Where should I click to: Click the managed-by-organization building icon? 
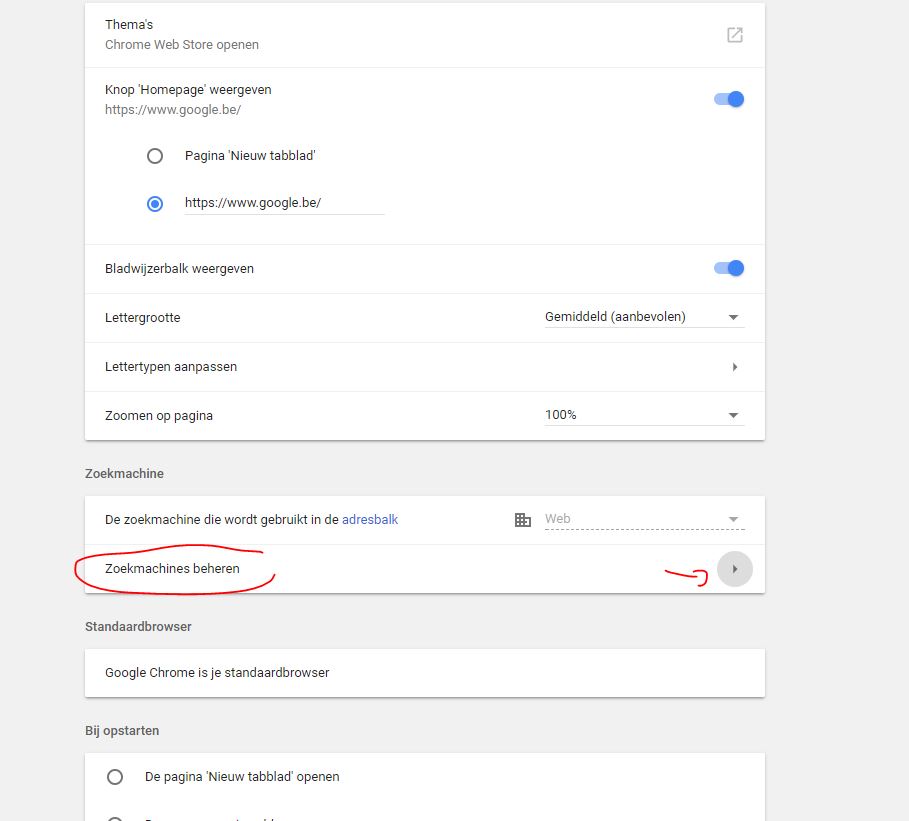[522, 520]
